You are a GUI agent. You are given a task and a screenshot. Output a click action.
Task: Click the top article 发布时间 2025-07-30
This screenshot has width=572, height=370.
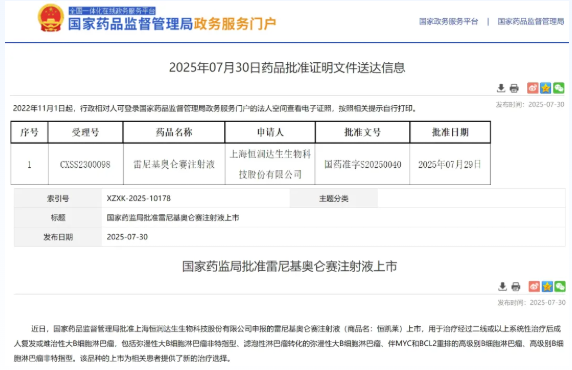(530, 105)
